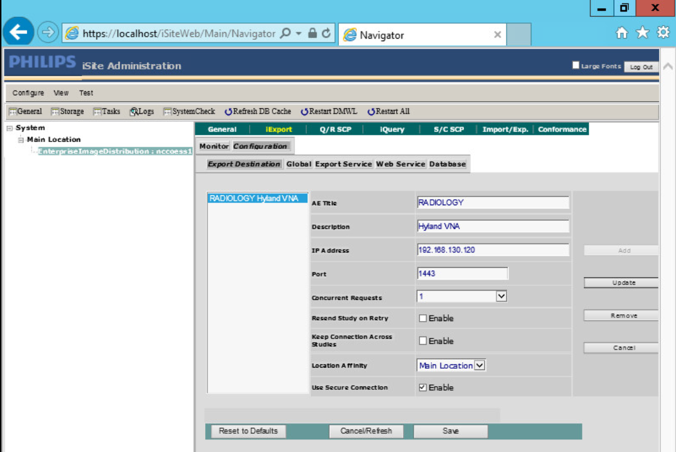Open the browser tools gear icon
The height and width of the screenshot is (452, 676).
click(663, 32)
